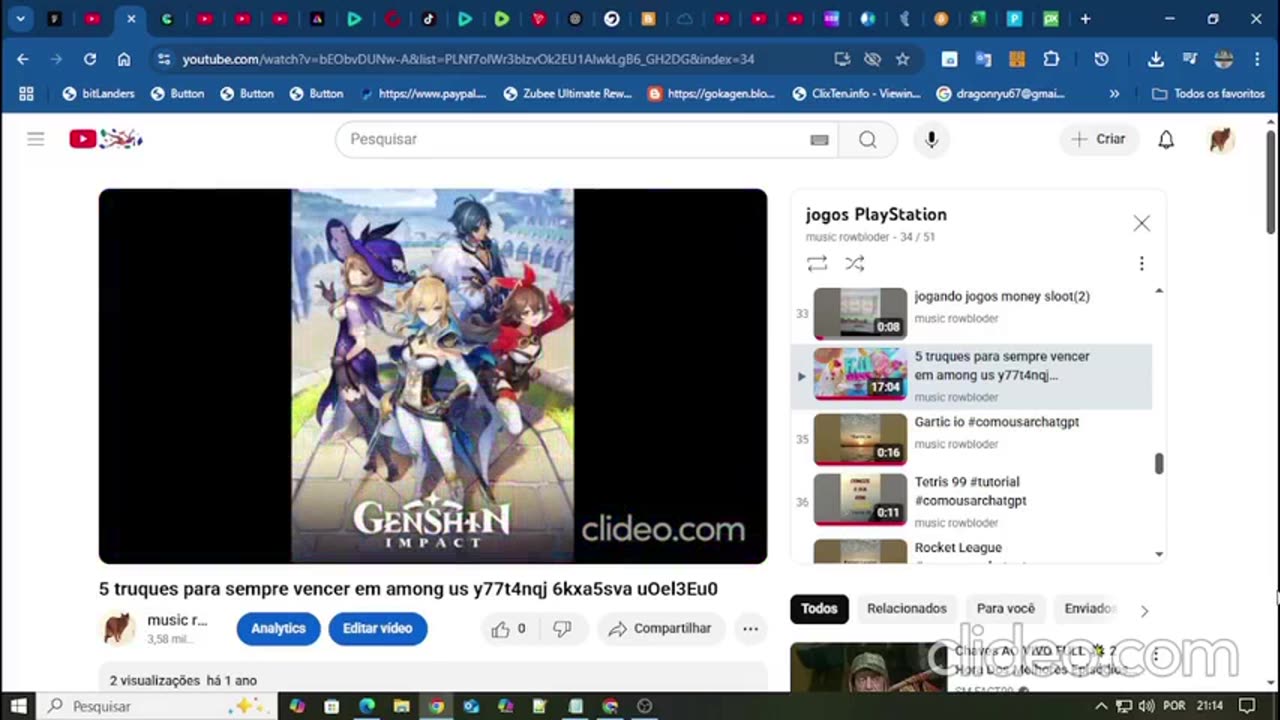
Task: Open the on-screen keyboard in search box
Action: click(x=819, y=140)
